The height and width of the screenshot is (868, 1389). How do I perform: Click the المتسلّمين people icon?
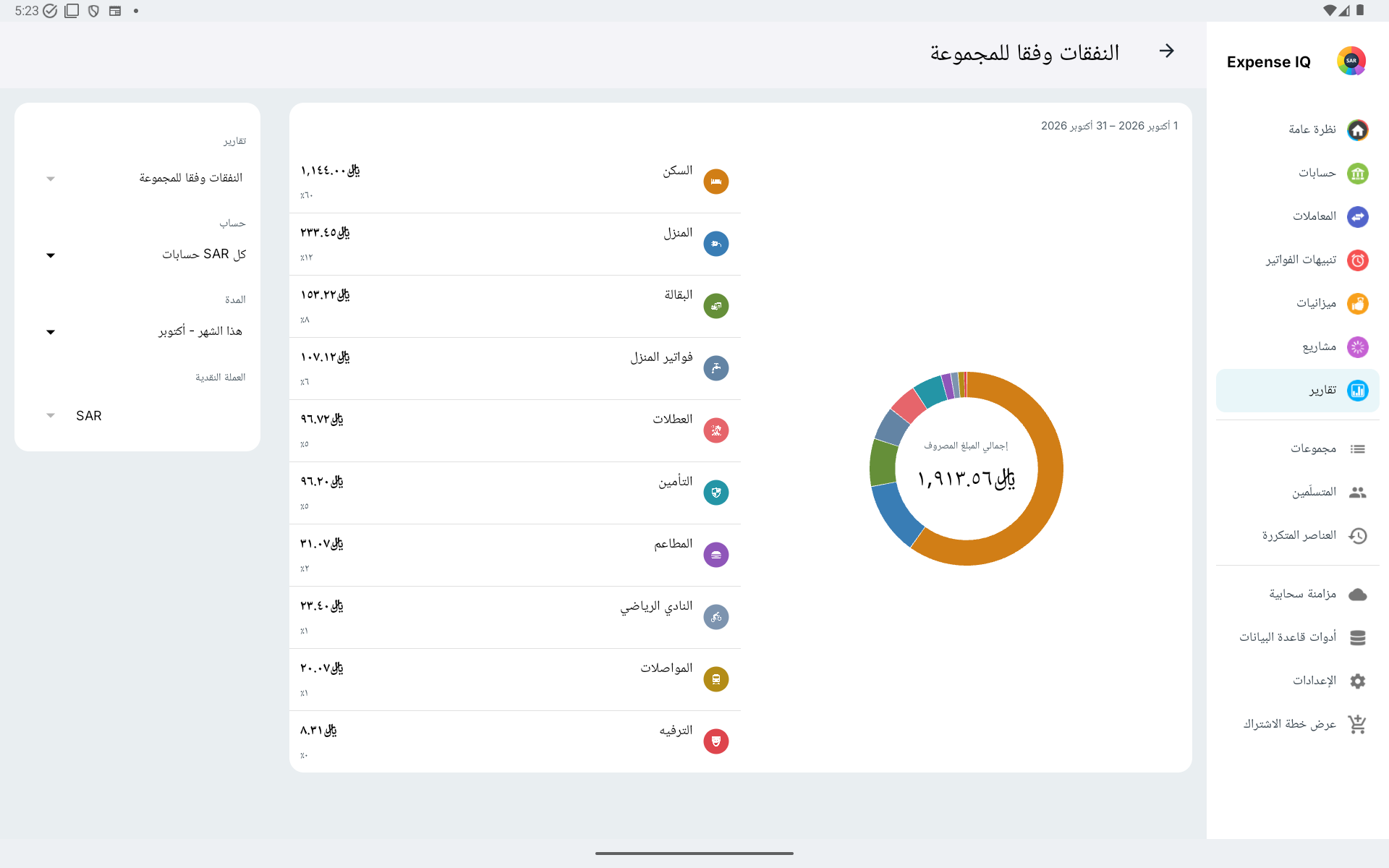[x=1357, y=493]
